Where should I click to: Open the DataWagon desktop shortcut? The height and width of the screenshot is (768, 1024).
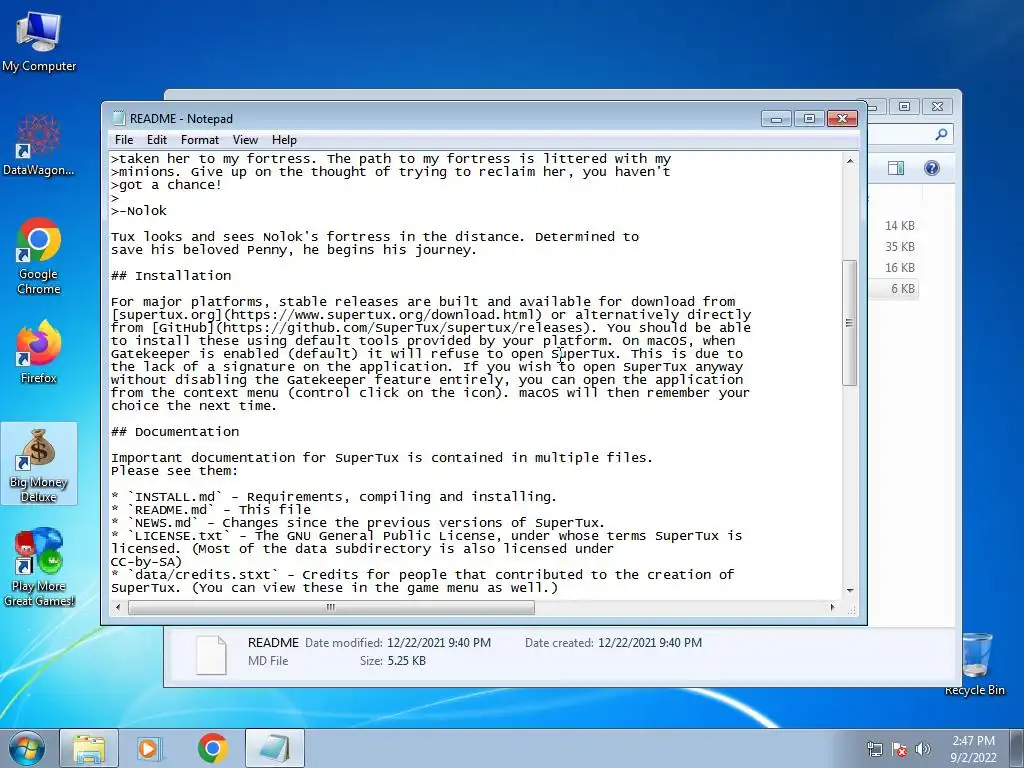click(x=39, y=145)
